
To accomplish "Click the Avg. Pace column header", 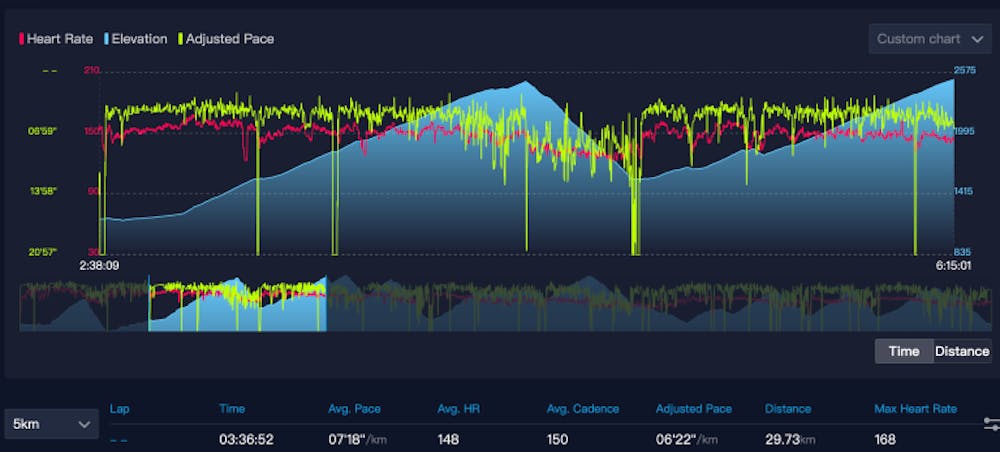I will 354,409.
